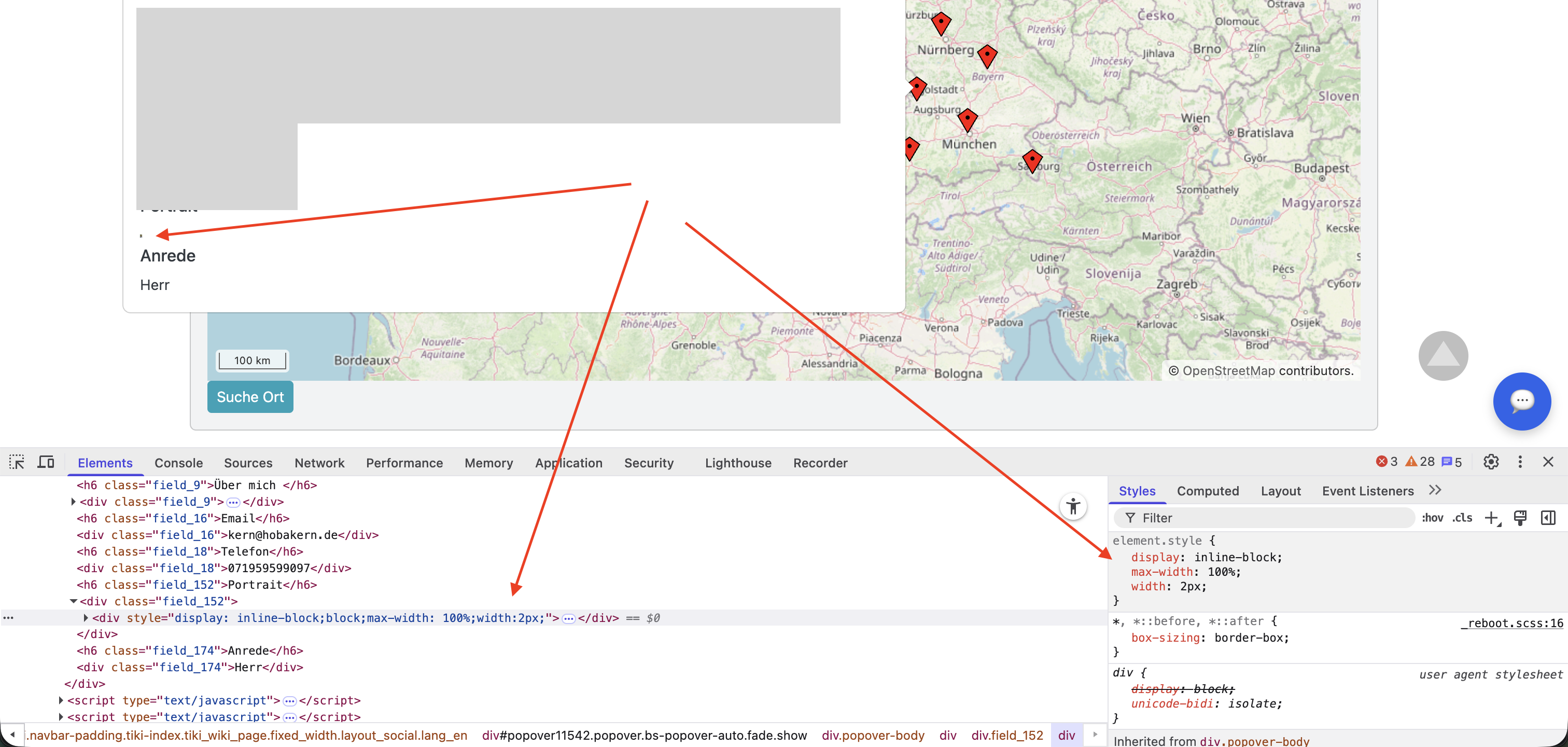The width and height of the screenshot is (1568, 747).
Task: Select the kern@hobakern.de div row
Action: pos(228,535)
